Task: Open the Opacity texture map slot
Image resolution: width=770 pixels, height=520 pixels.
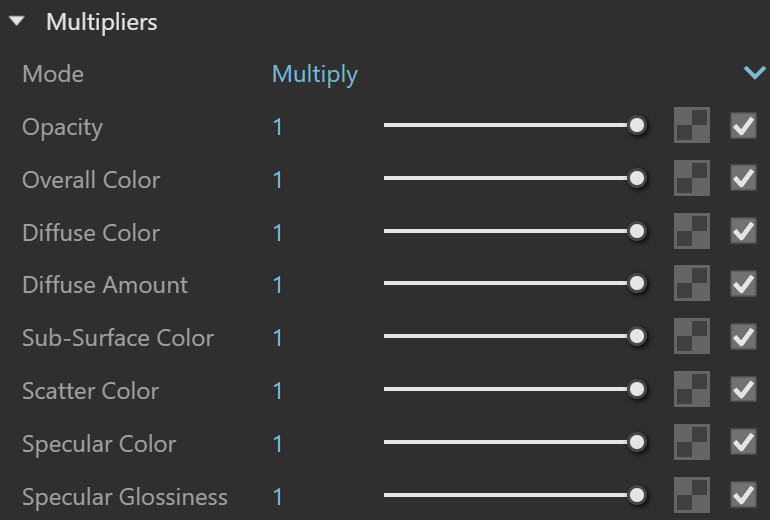Action: pyautogui.click(x=691, y=125)
